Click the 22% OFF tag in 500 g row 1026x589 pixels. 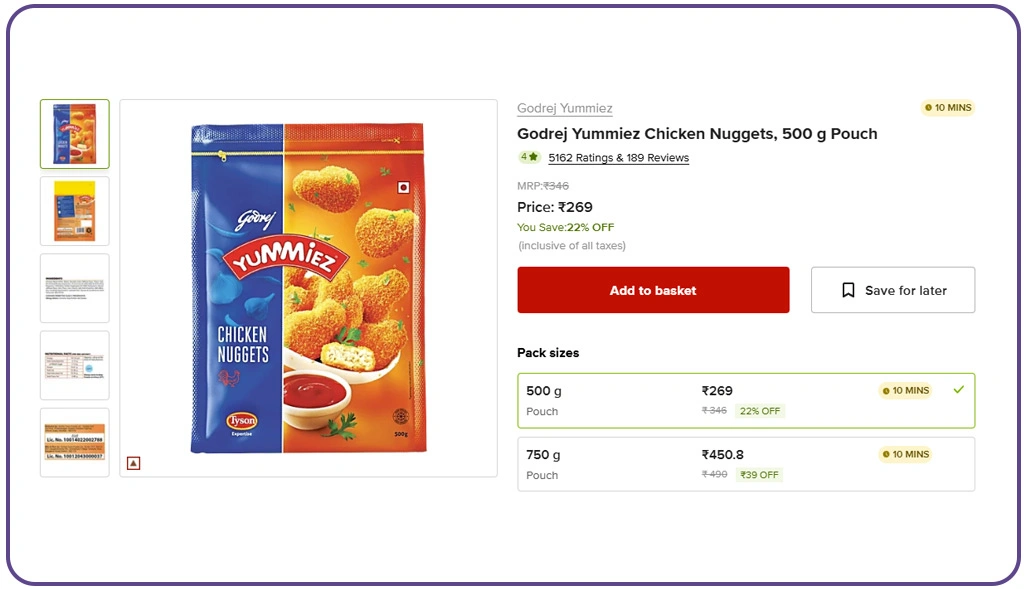coord(760,411)
